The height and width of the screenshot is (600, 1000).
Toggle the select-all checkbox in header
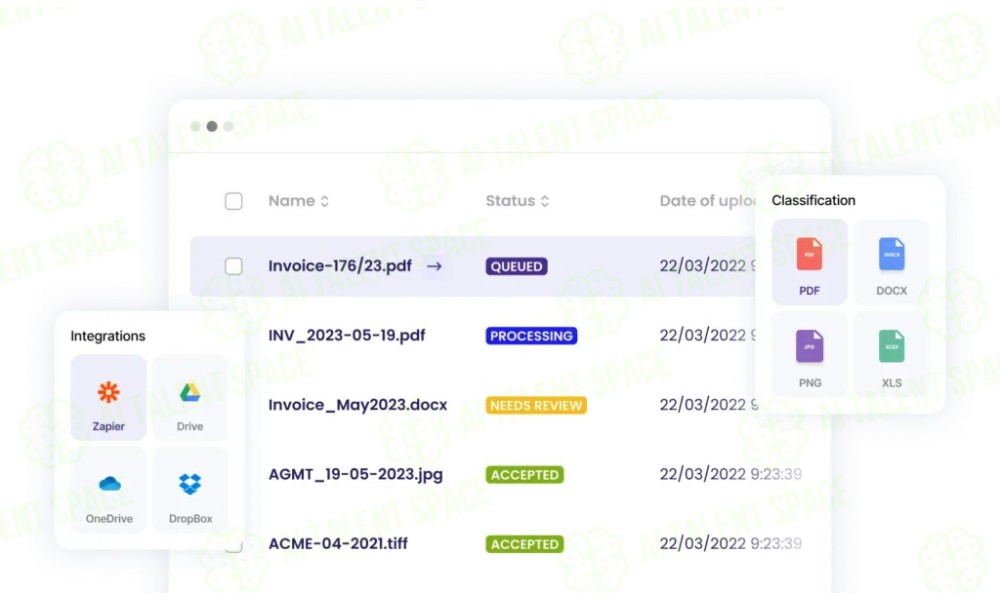pyautogui.click(x=233, y=201)
